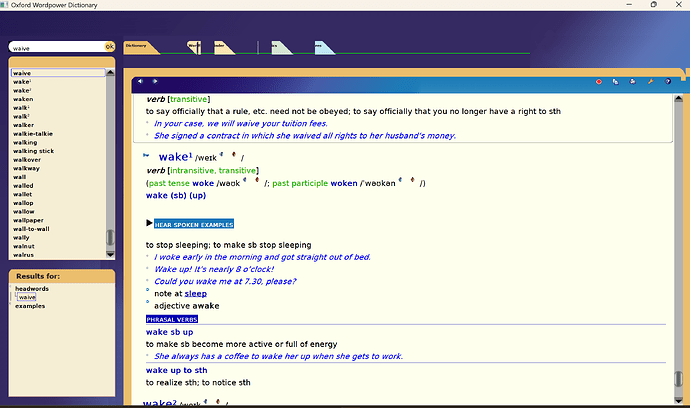Image resolution: width=690 pixels, height=408 pixels.
Task: Click definition pane scroll up arrow
Action: (x=678, y=99)
